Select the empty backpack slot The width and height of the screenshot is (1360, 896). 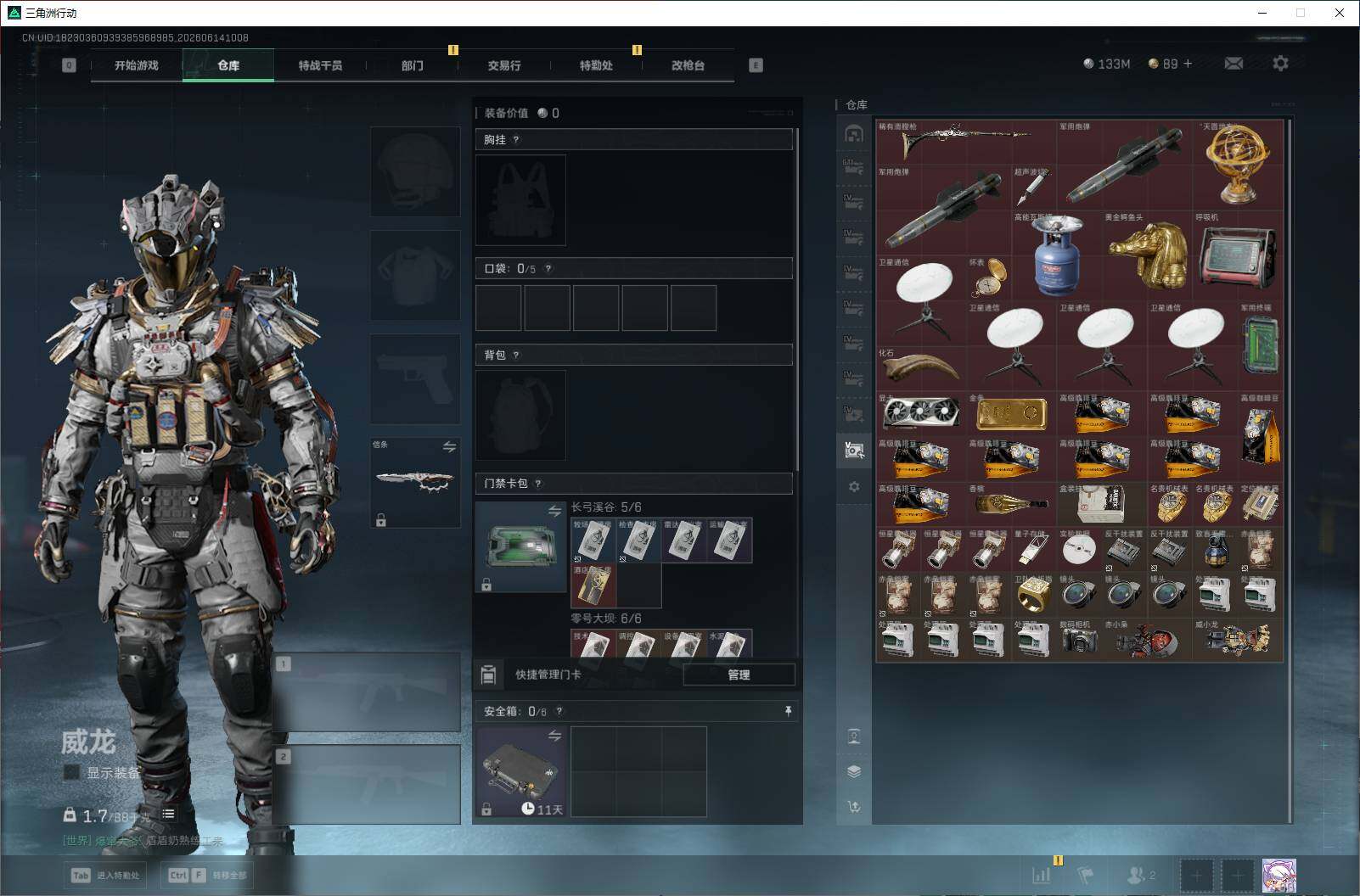(520, 415)
